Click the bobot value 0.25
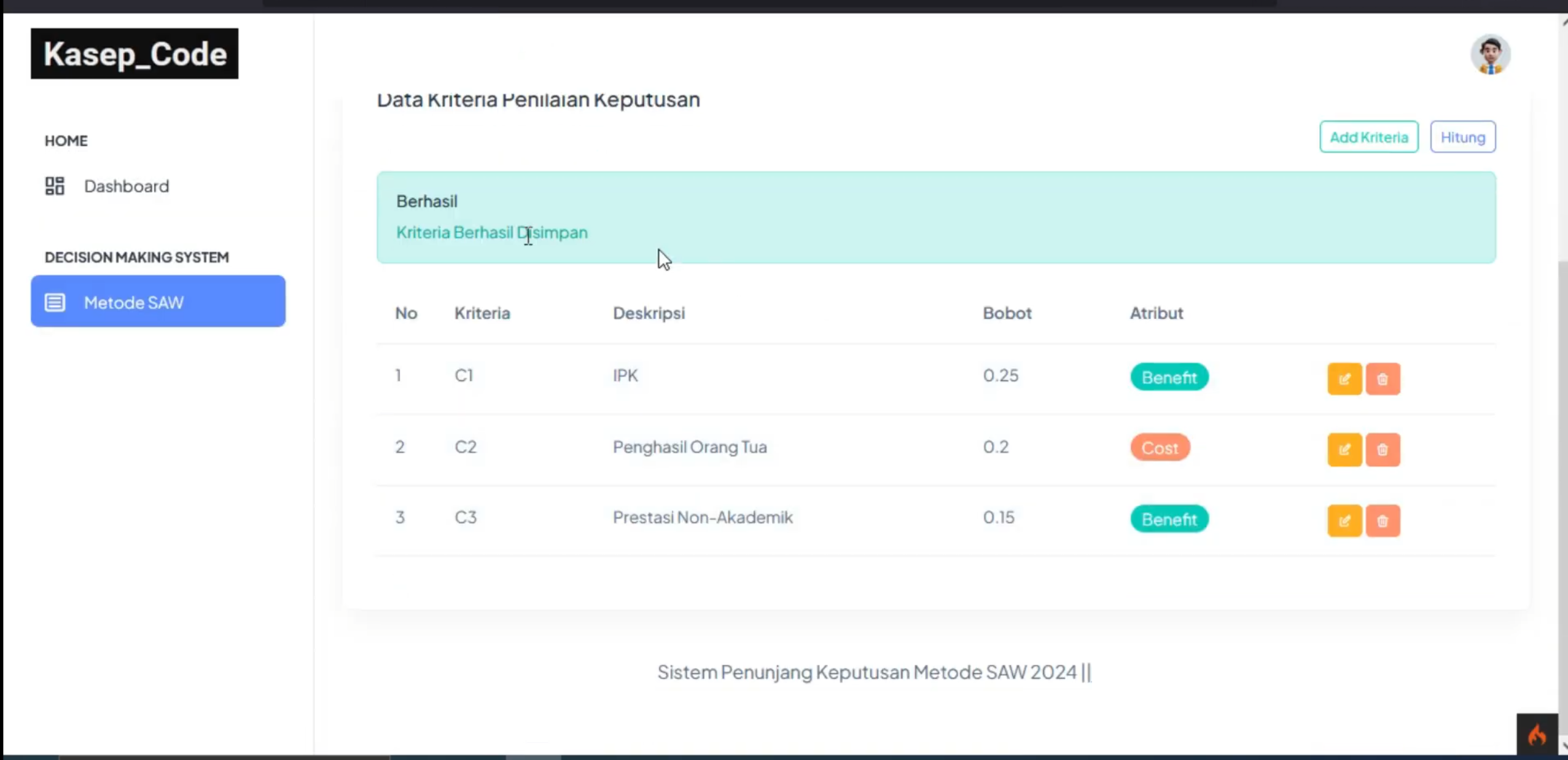The height and width of the screenshot is (760, 1568). pyautogui.click(x=1000, y=375)
